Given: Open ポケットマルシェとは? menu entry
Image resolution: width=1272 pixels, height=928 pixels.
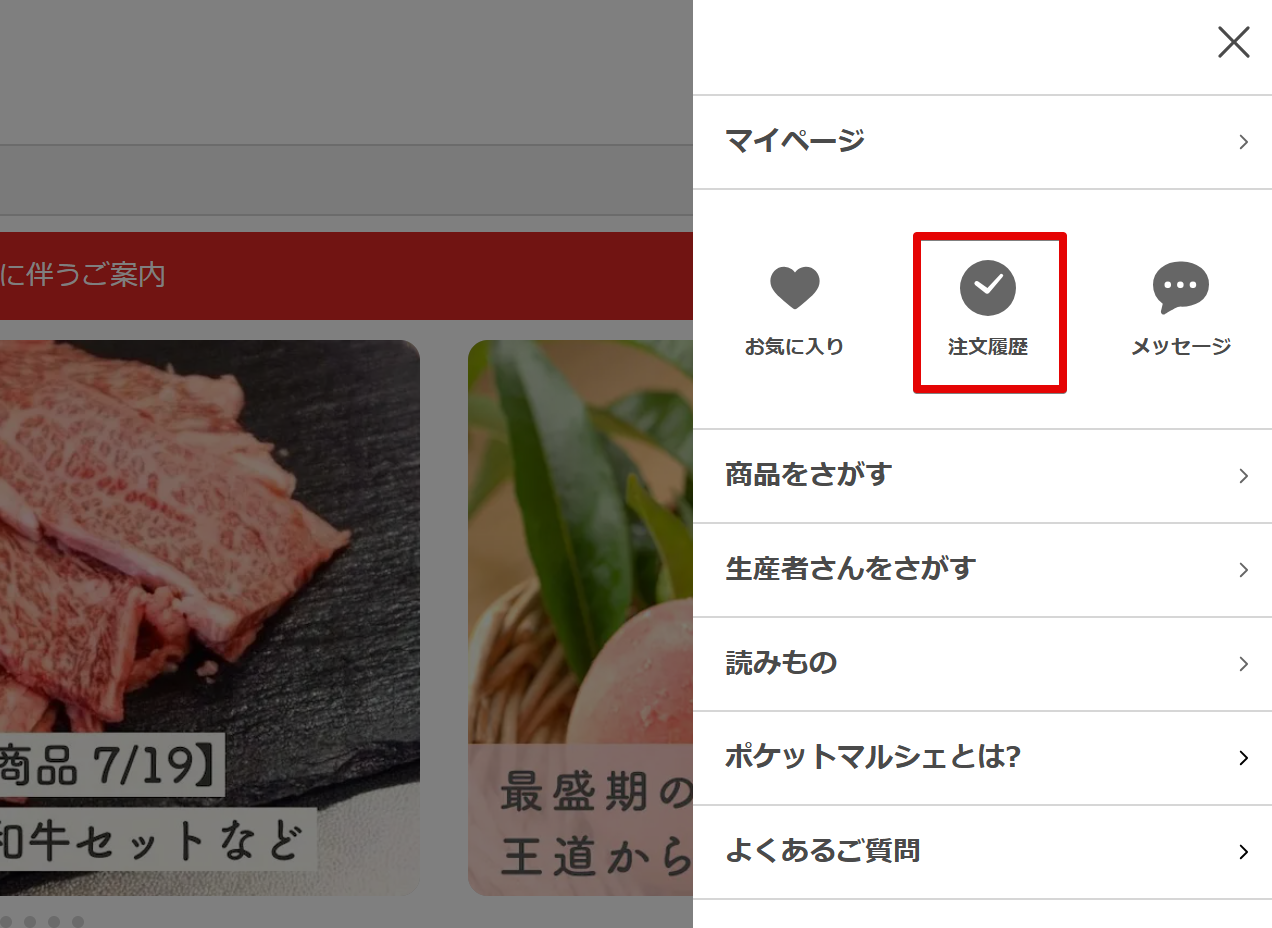Looking at the screenshot, I should click(x=982, y=758).
